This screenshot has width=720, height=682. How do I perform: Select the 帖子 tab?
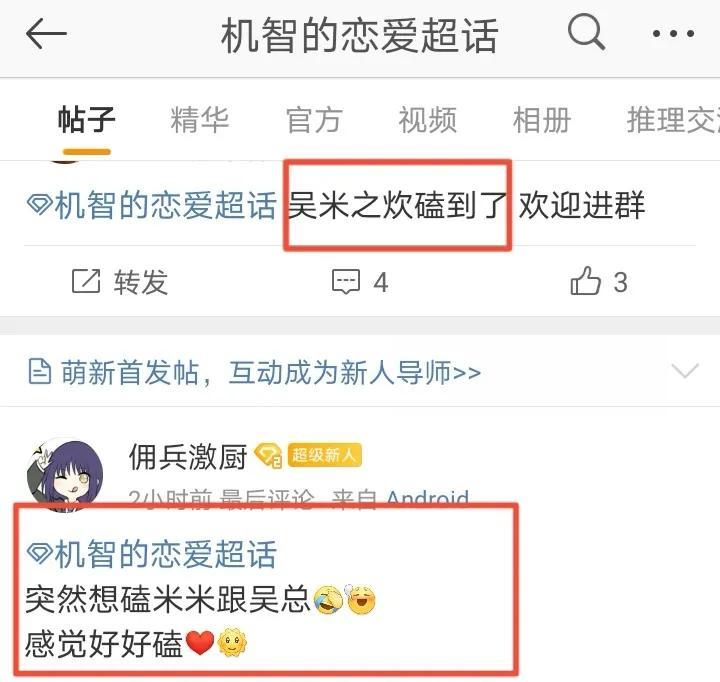[86, 120]
